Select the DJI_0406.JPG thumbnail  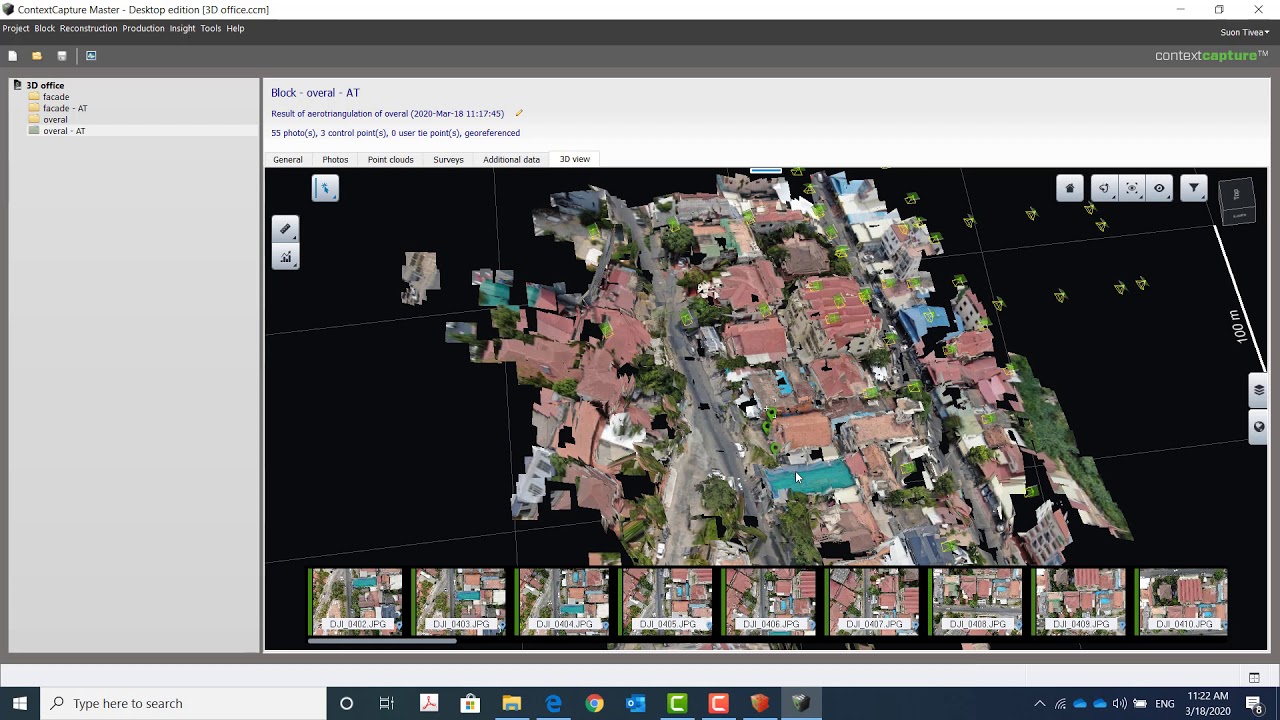click(770, 602)
